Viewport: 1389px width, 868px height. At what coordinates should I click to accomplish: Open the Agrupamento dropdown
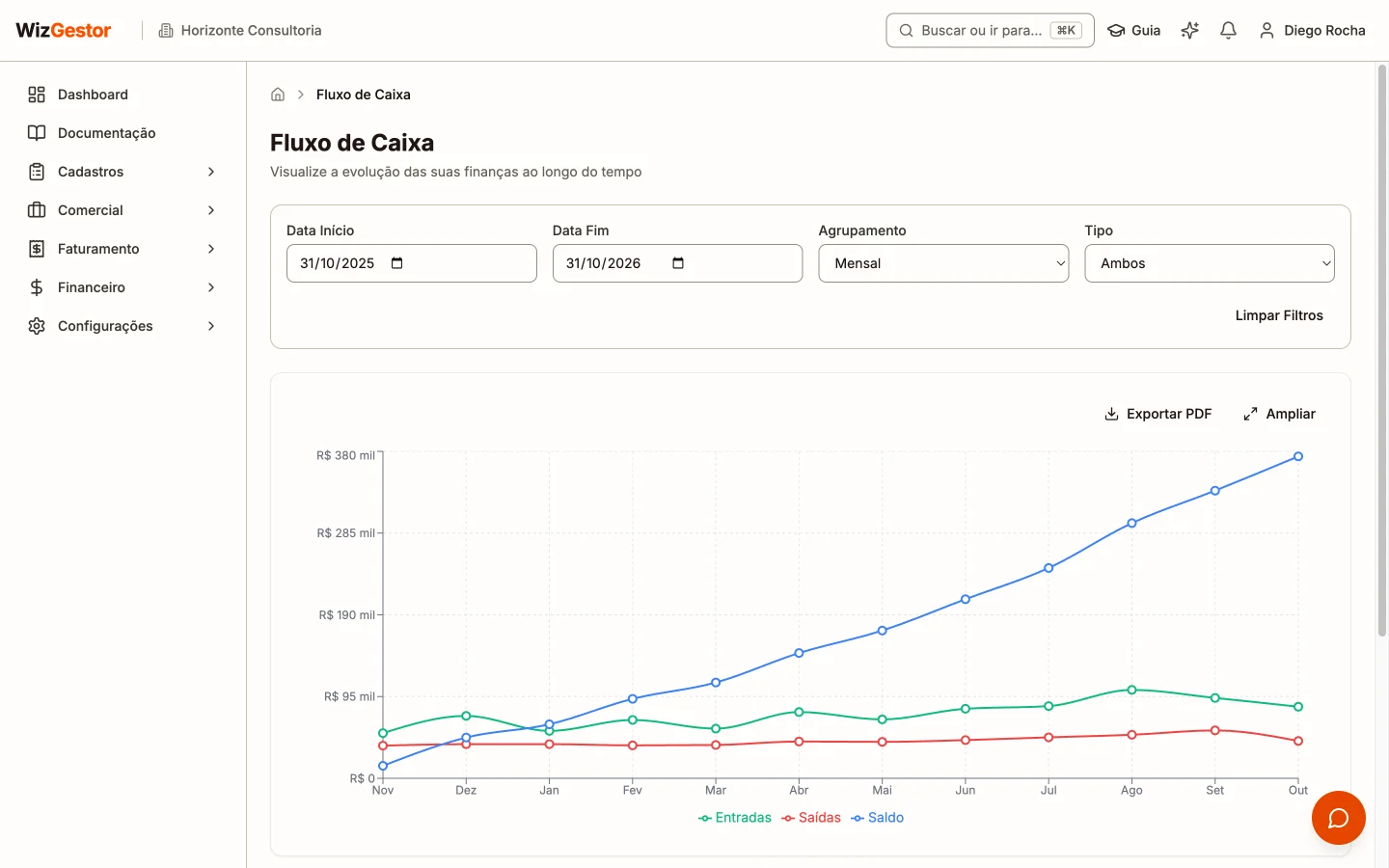[x=943, y=263]
